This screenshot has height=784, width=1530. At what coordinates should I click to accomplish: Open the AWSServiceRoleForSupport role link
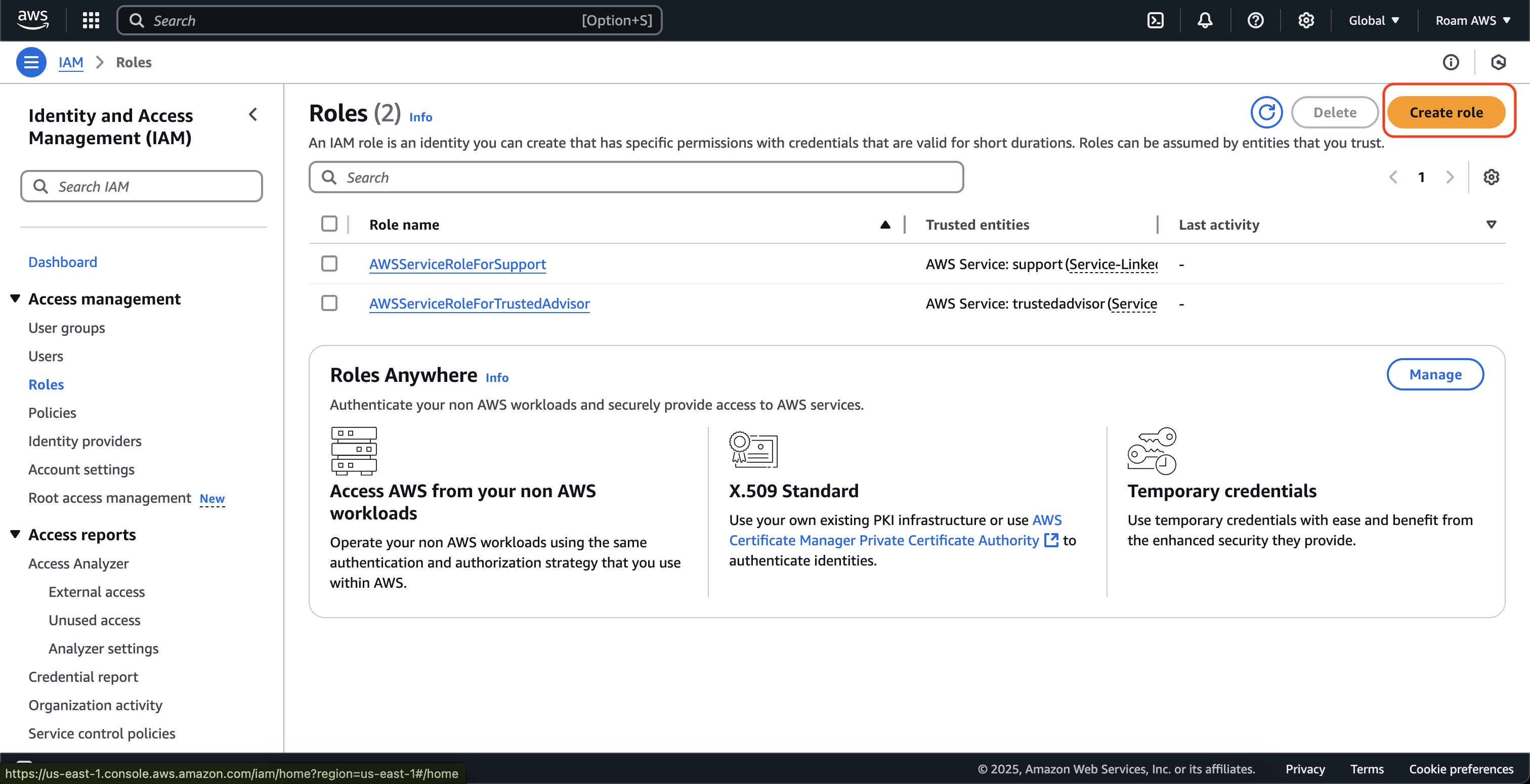tap(457, 264)
